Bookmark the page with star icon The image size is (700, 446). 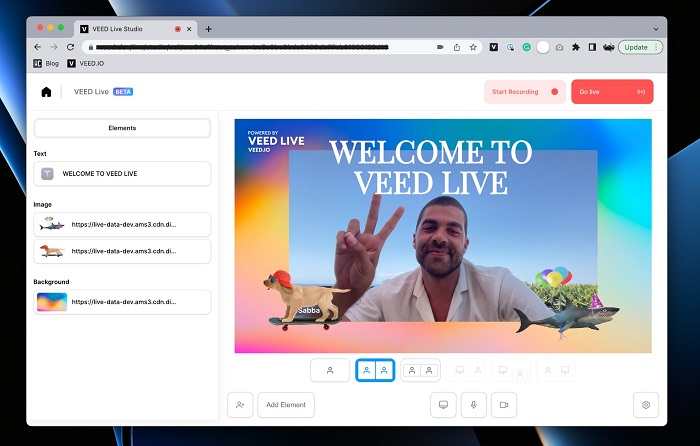pos(473,47)
